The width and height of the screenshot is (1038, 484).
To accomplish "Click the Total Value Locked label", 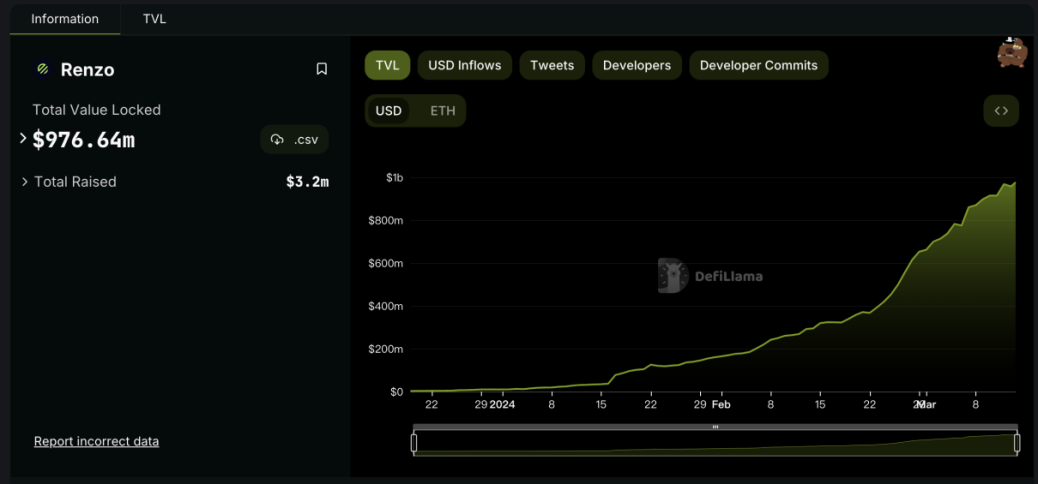I will click(97, 110).
